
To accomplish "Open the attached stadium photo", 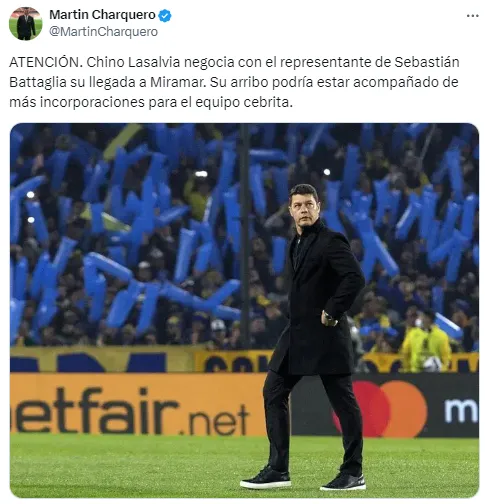I will pyautogui.click(x=244, y=310).
